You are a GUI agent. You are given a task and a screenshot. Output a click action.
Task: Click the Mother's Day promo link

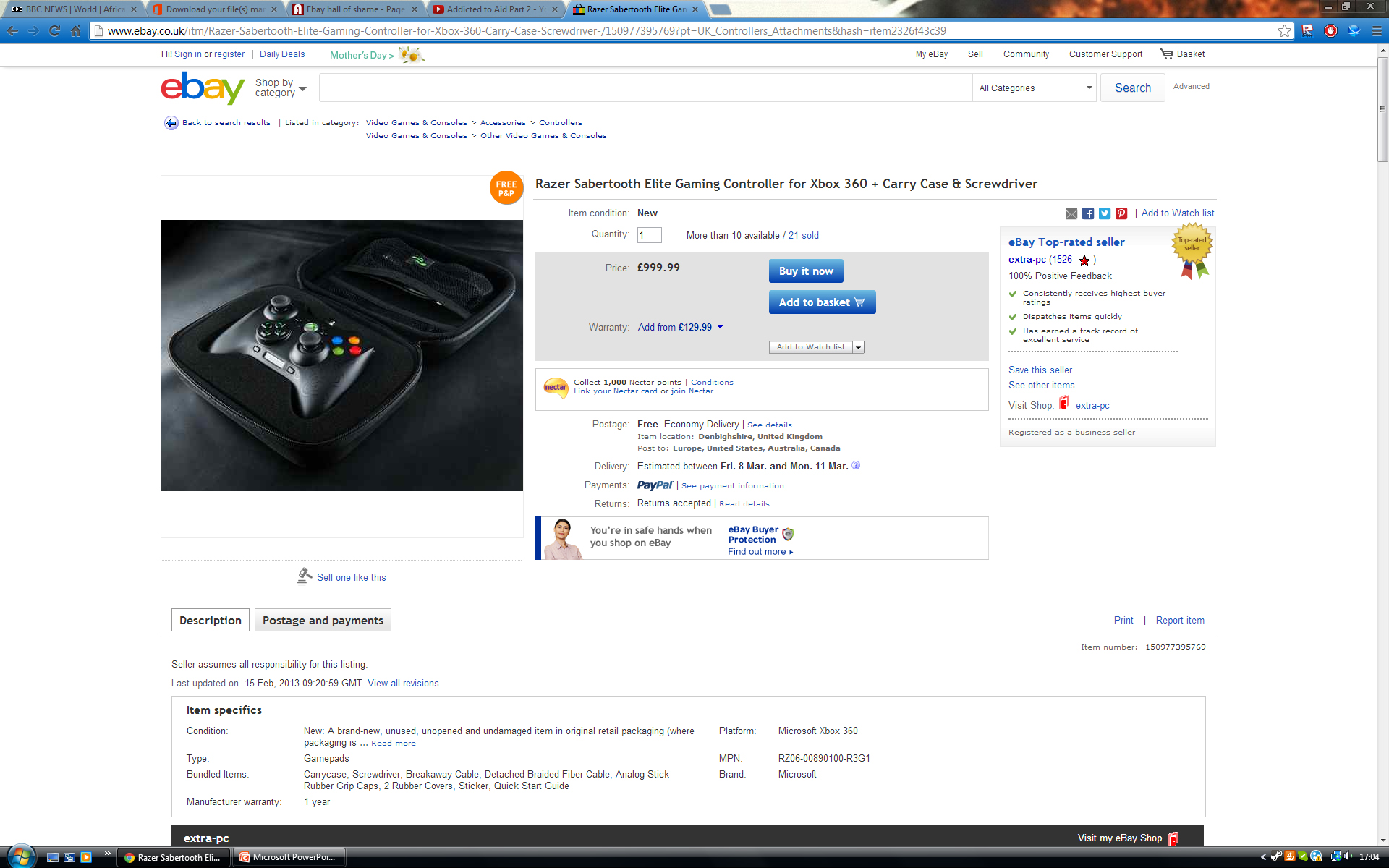coord(376,55)
